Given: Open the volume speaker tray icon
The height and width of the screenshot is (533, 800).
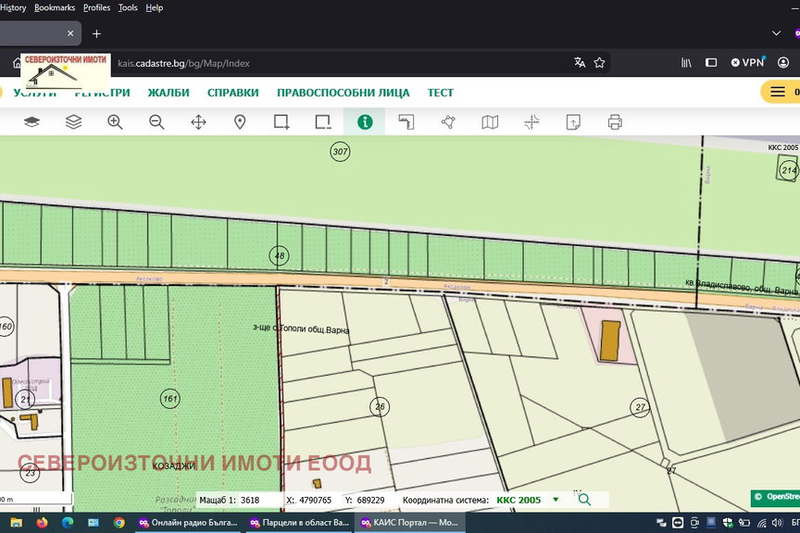Looking at the screenshot, I should pos(778,523).
